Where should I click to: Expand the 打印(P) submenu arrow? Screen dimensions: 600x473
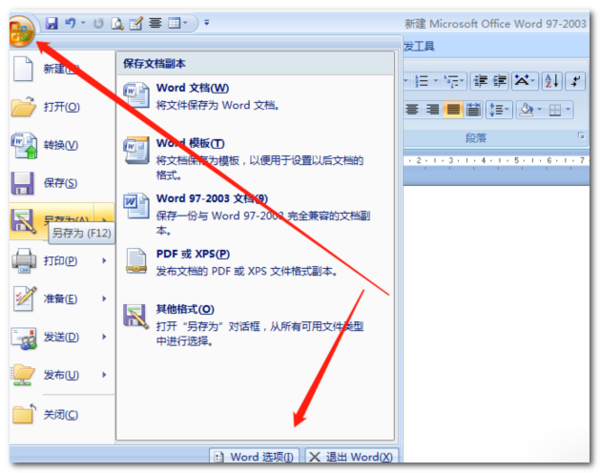pyautogui.click(x=104, y=261)
